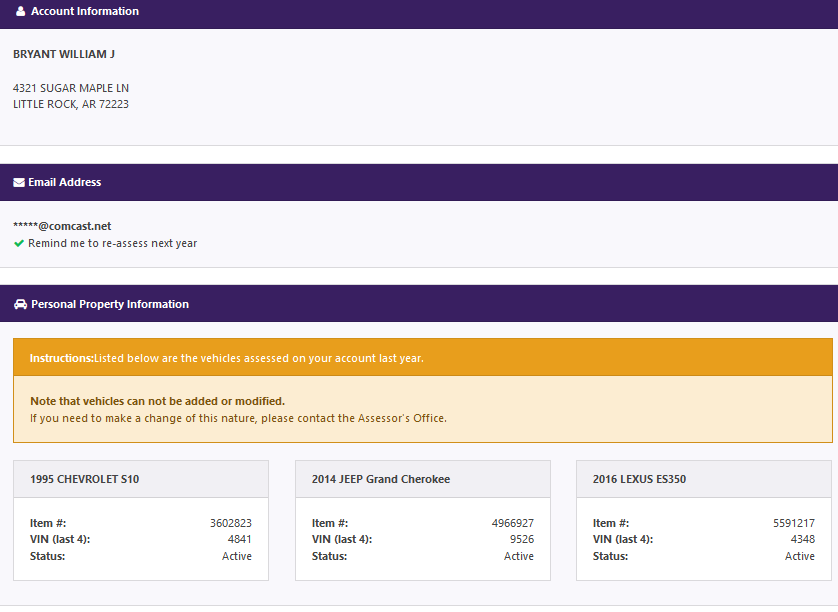
Task: Click the Email Address header text
Action: pos(65,182)
